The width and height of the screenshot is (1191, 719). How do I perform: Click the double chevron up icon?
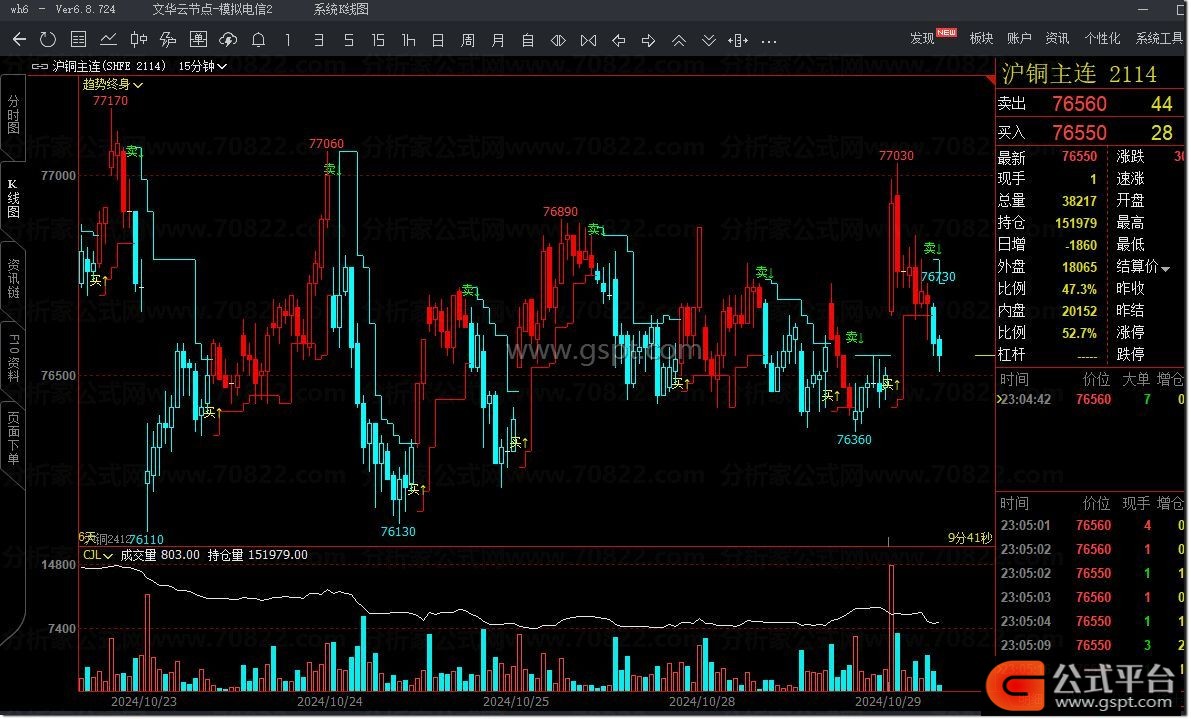pos(678,40)
